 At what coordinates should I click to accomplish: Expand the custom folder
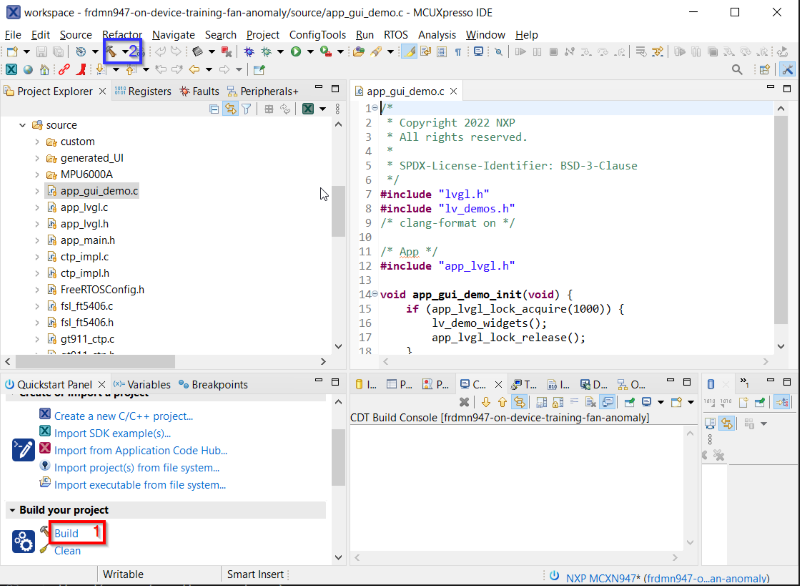click(37, 142)
